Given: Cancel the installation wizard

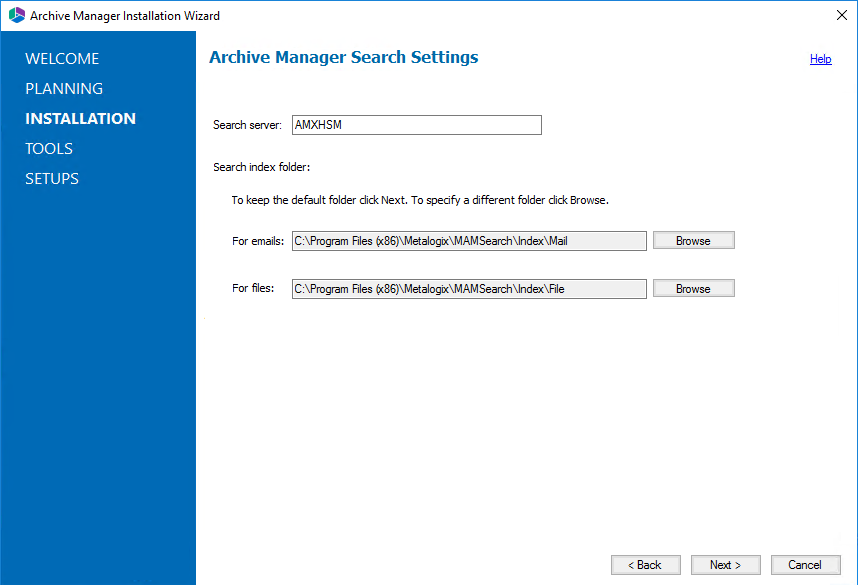Looking at the screenshot, I should 805,565.
